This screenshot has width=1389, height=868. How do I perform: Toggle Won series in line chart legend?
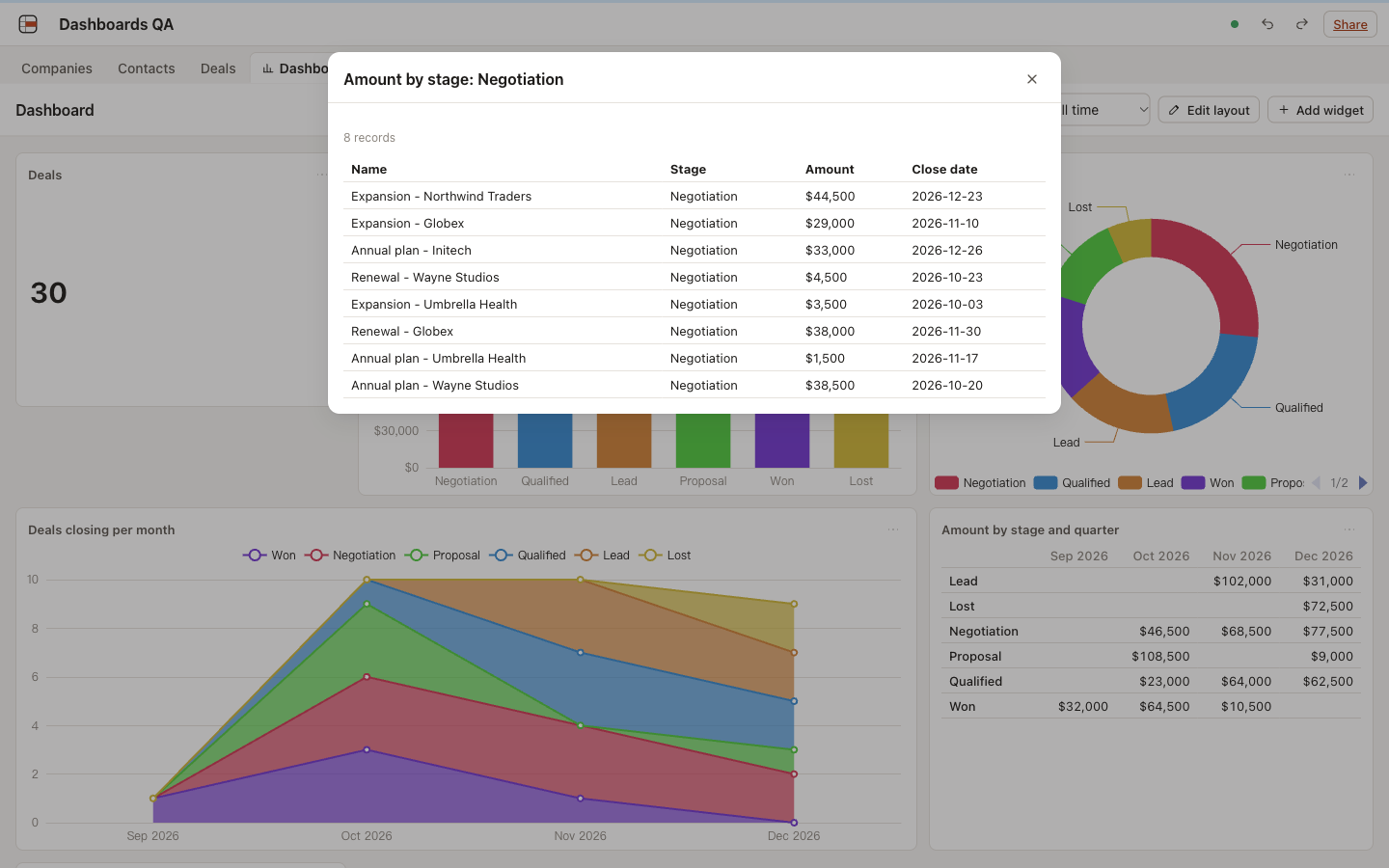[269, 556]
